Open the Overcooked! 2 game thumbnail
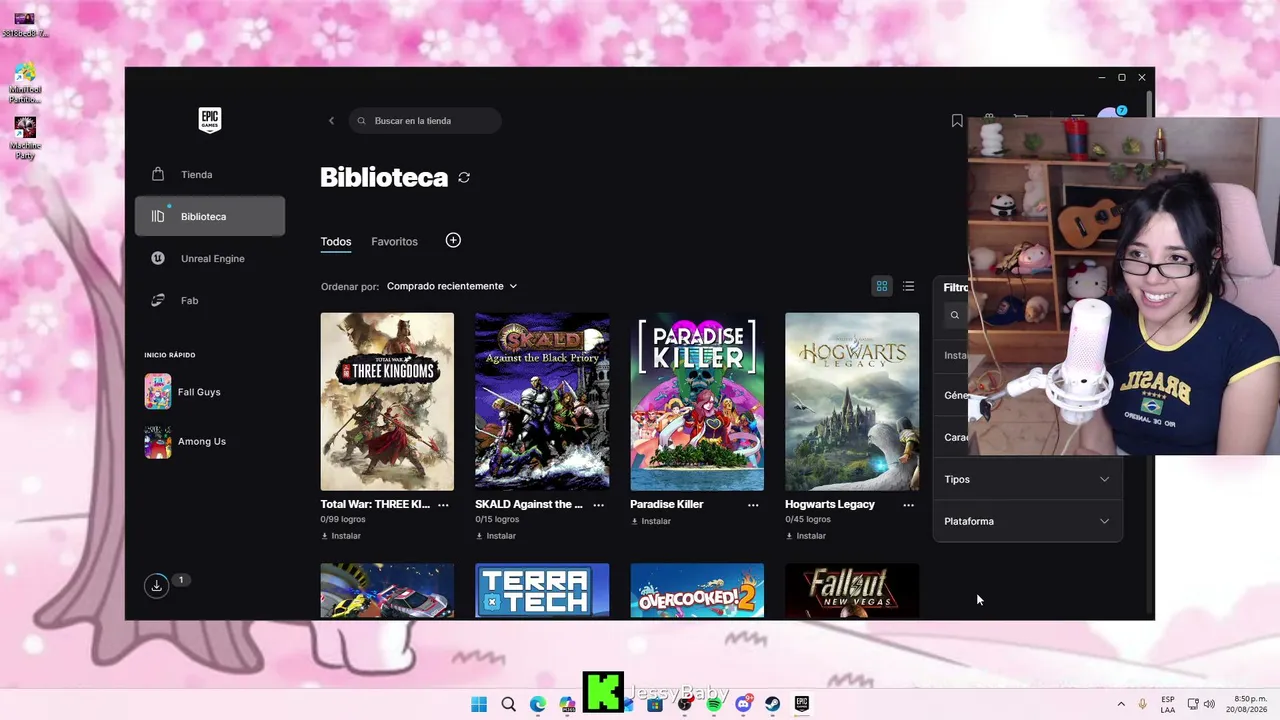The image size is (1280, 720). (x=697, y=591)
